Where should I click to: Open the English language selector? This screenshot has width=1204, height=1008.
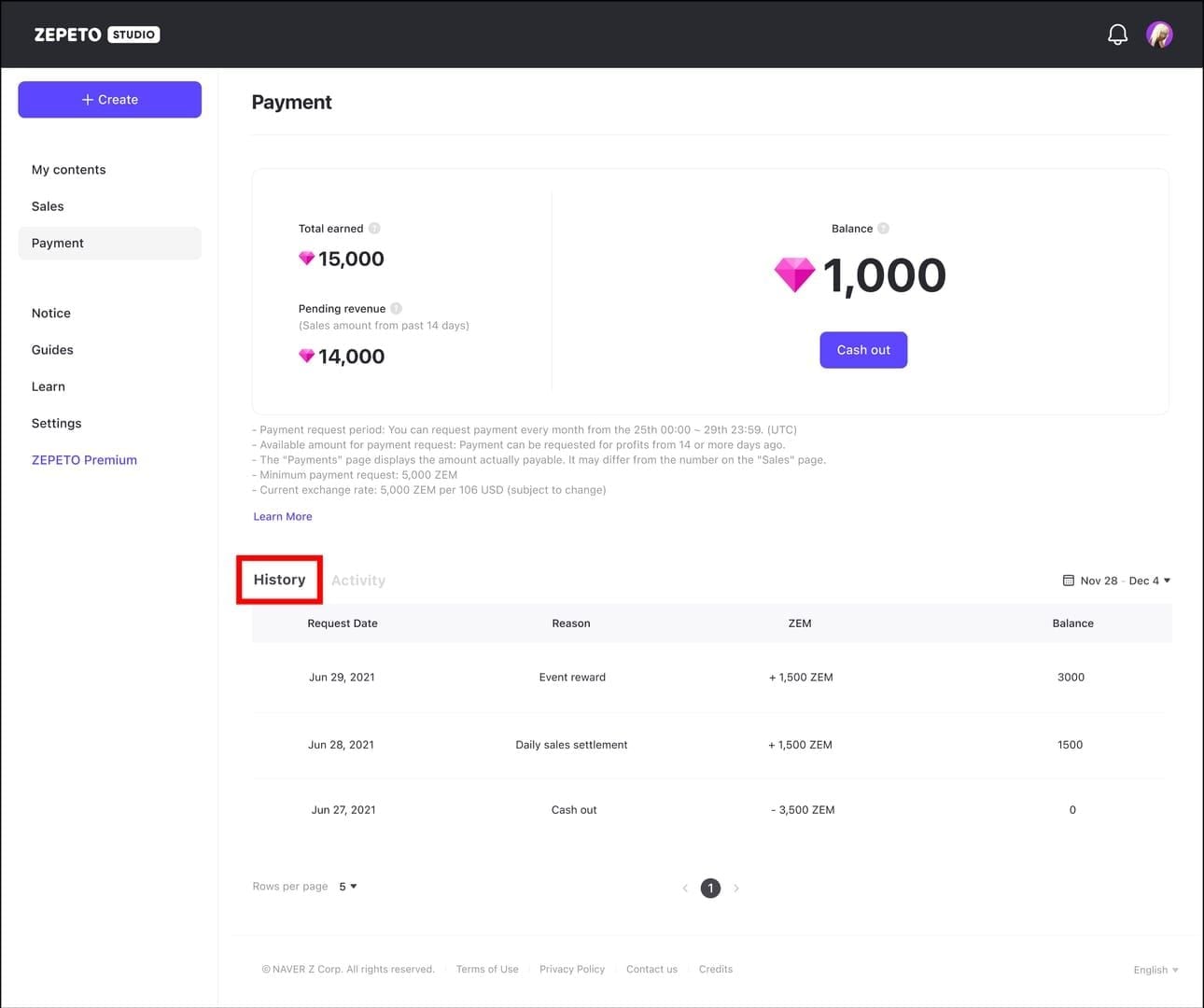1155,970
